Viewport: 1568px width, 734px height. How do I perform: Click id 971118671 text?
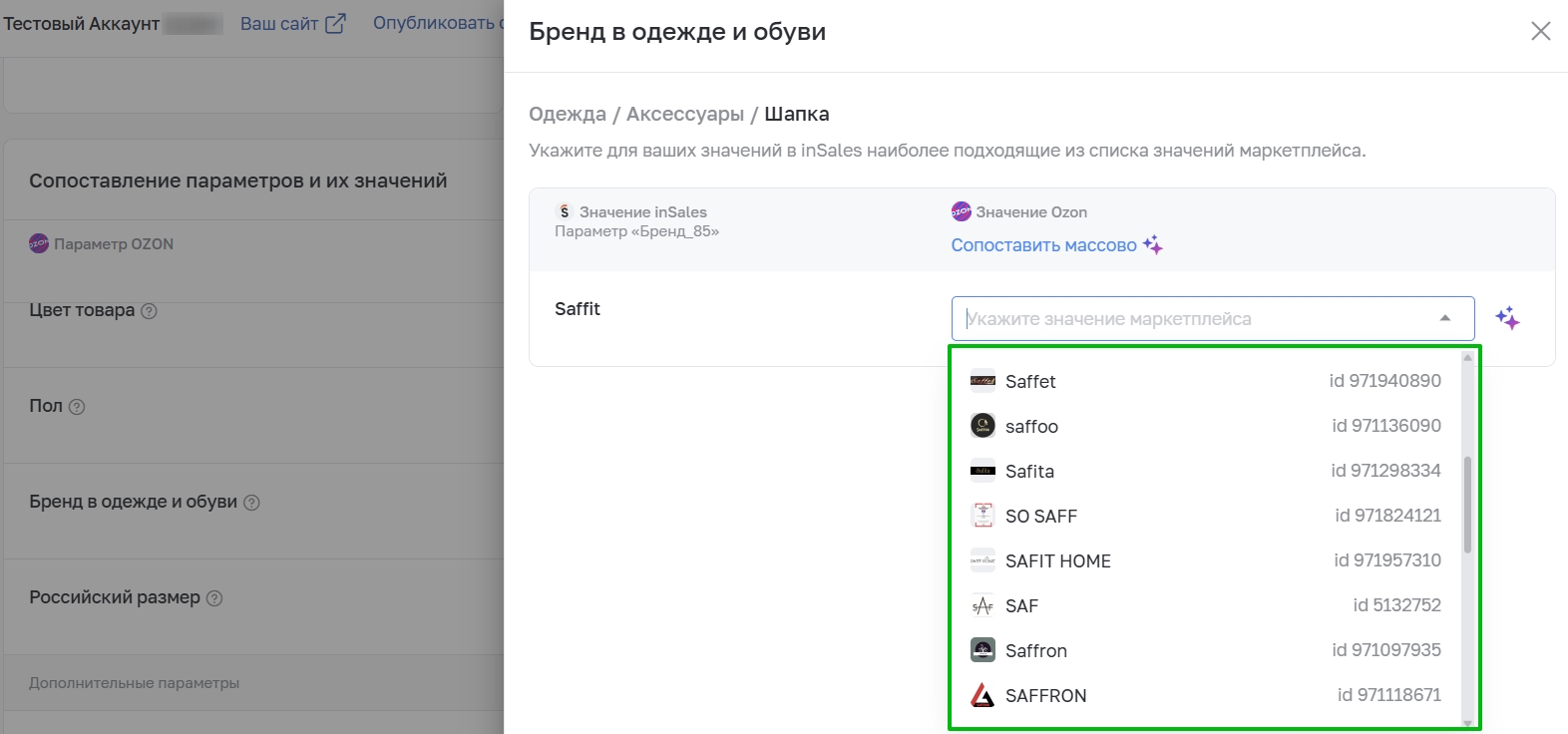(x=1388, y=695)
